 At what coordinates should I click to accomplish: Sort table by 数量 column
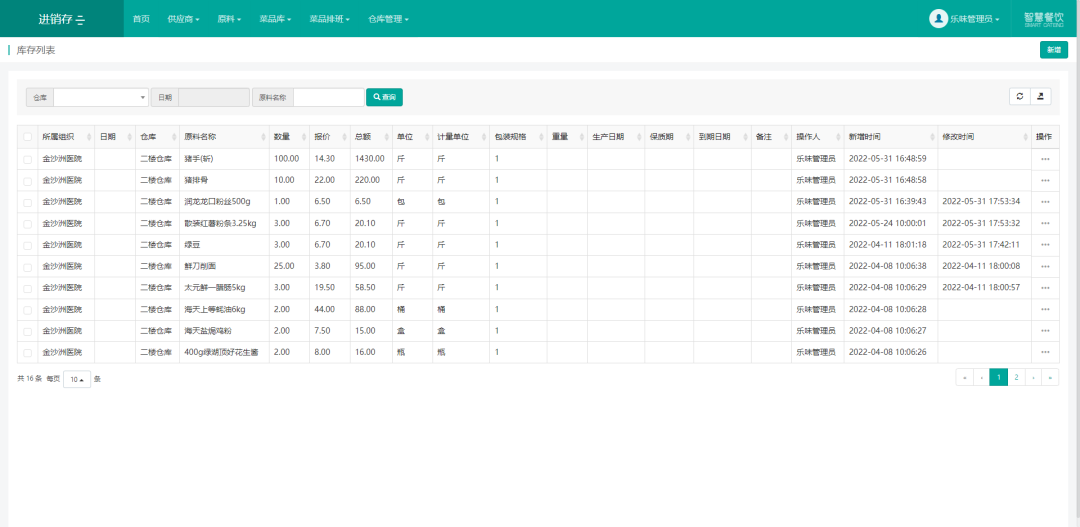click(x=289, y=137)
